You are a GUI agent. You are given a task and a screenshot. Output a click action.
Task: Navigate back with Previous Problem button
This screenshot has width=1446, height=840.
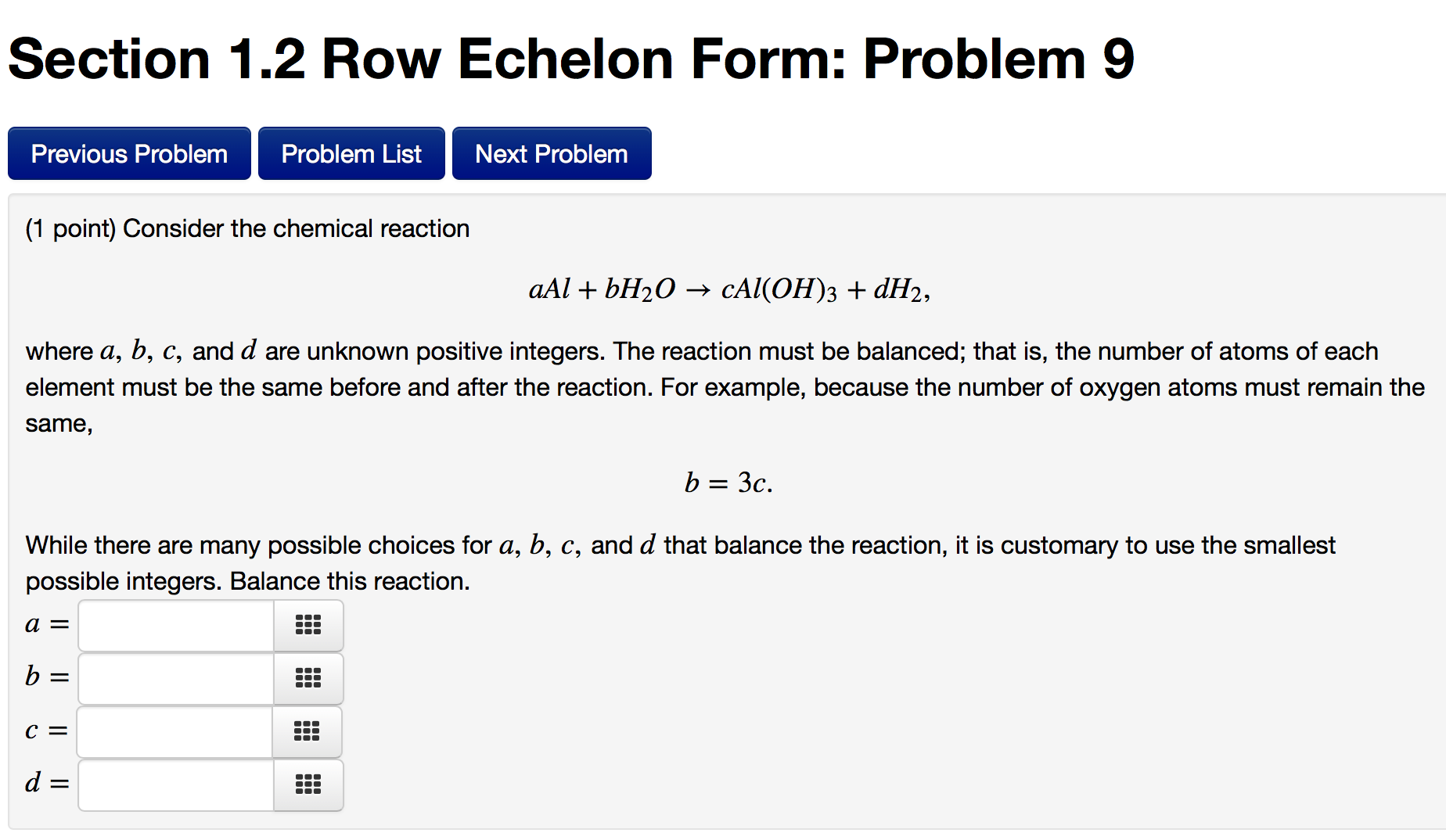128,153
